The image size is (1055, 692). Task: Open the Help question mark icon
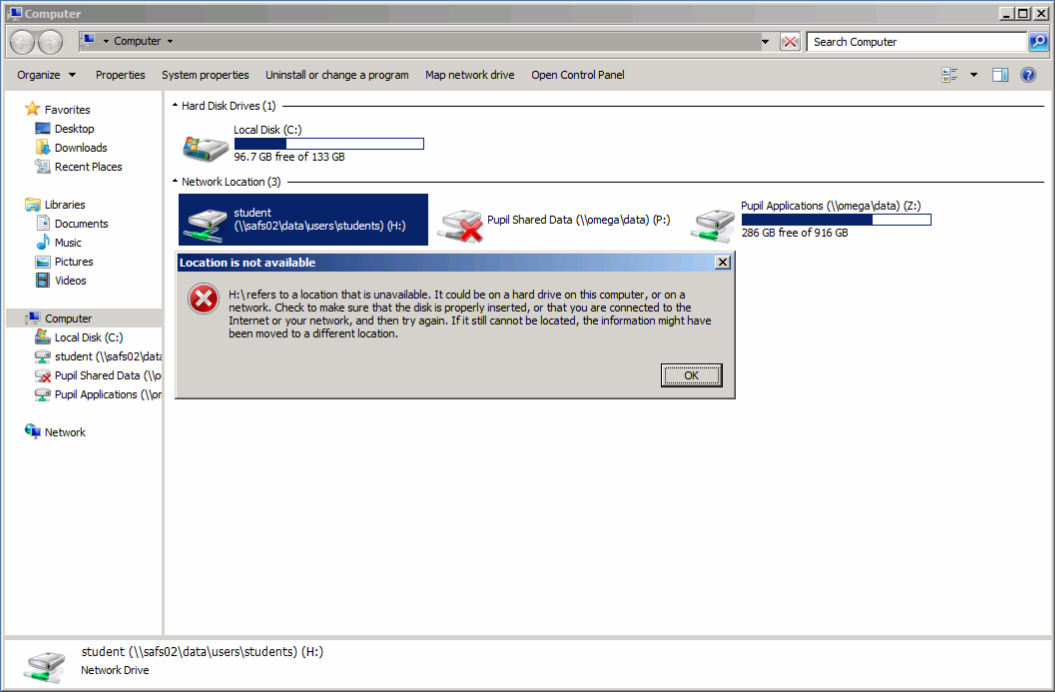click(1028, 75)
